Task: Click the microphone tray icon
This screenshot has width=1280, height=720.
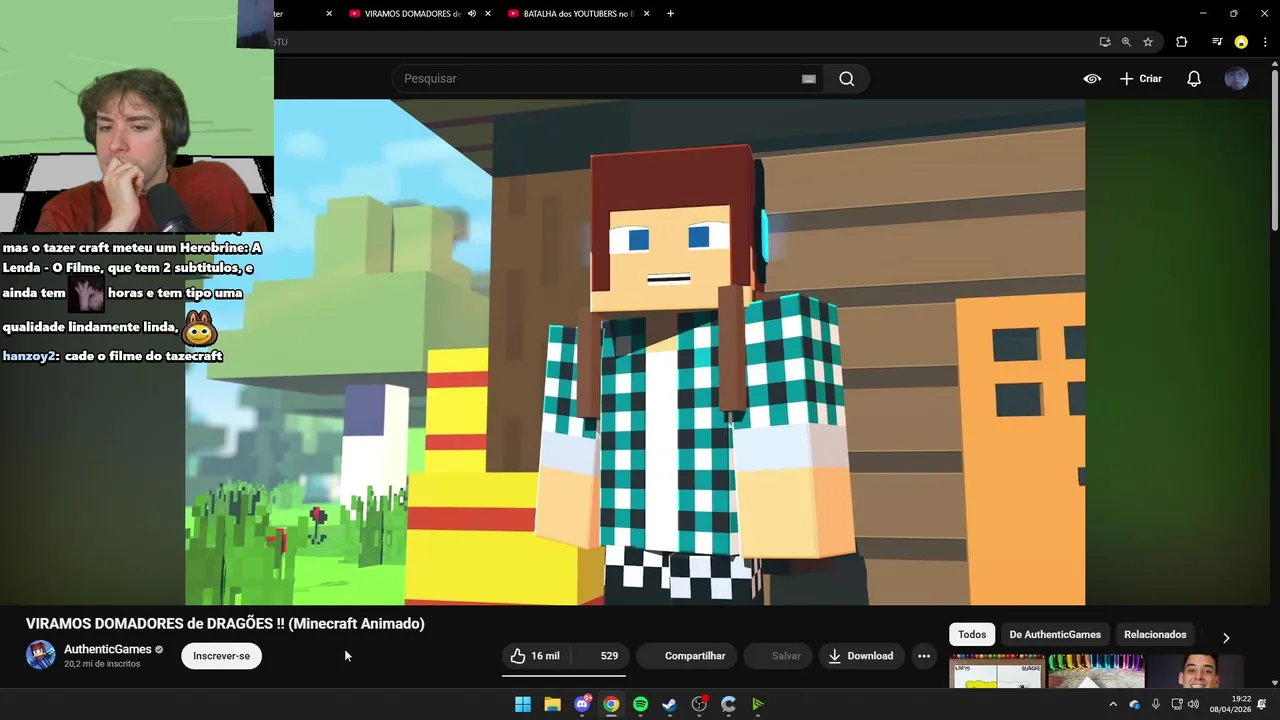Action: (1156, 704)
